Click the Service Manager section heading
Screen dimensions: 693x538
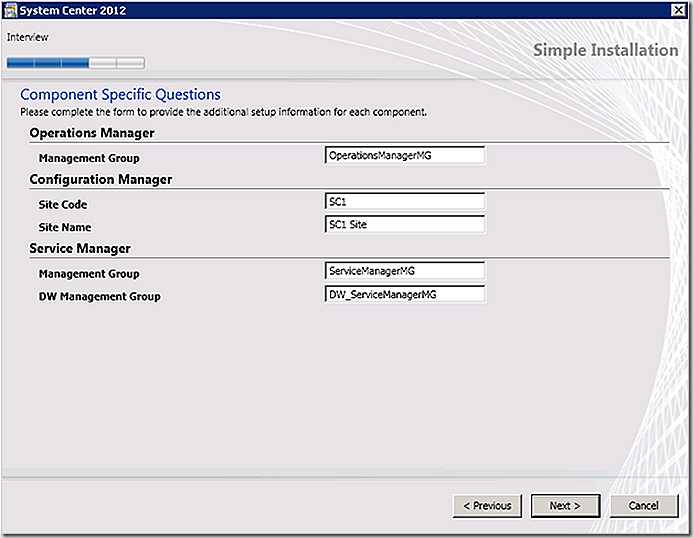tap(80, 248)
